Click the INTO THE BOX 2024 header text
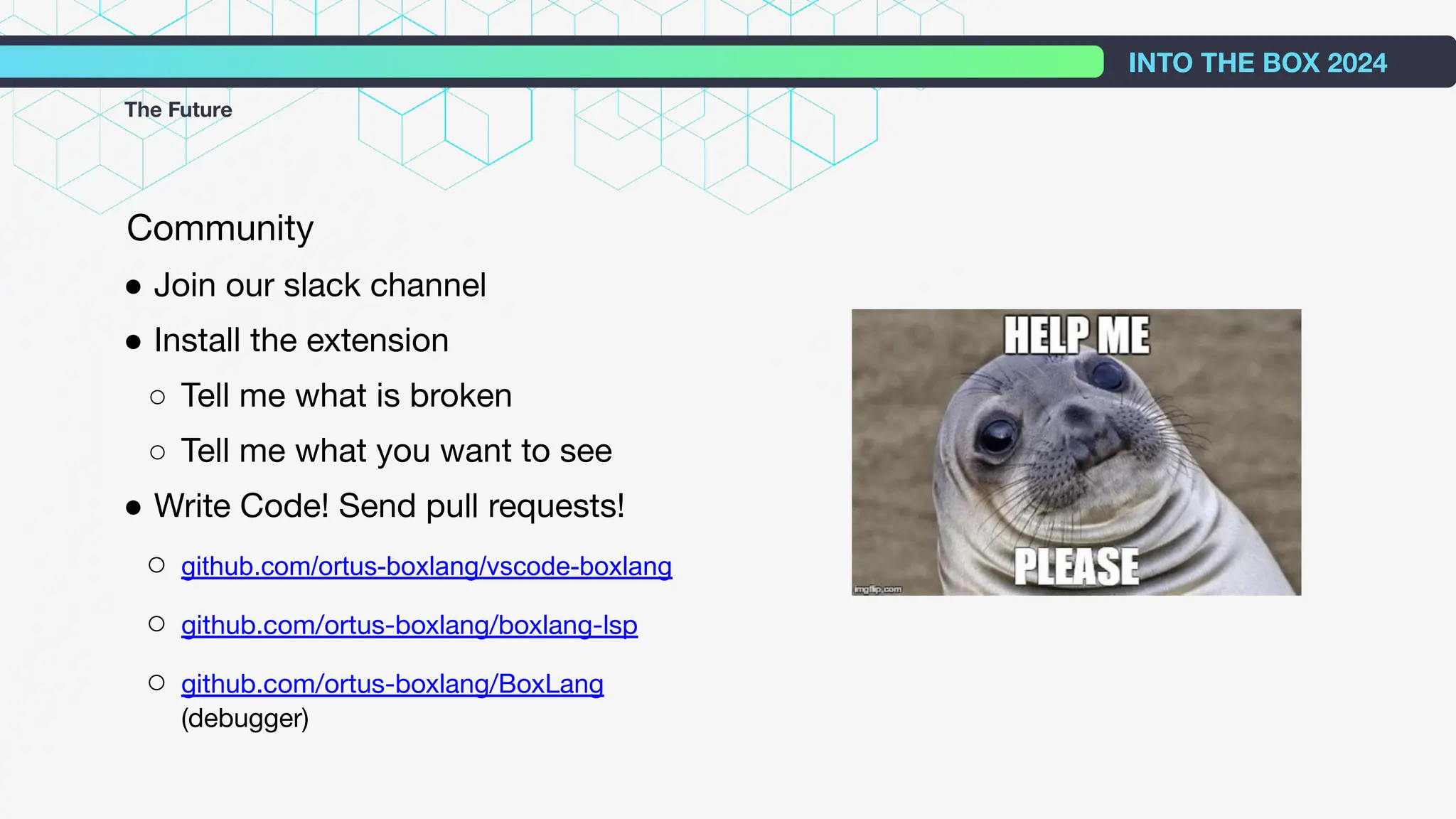1456x819 pixels. pos(1257,63)
